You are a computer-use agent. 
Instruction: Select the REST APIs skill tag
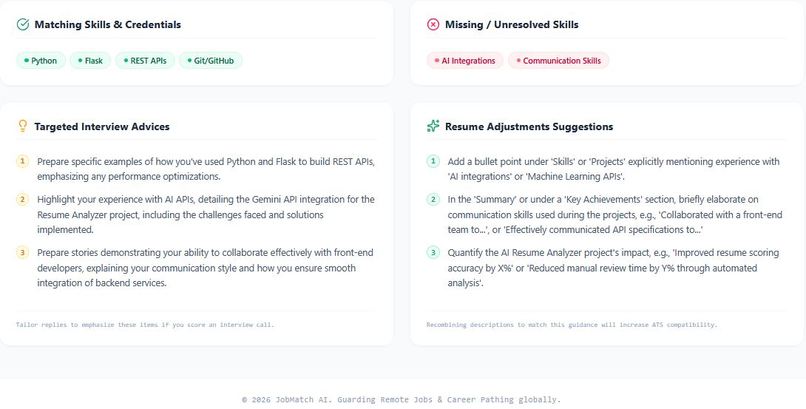point(145,61)
